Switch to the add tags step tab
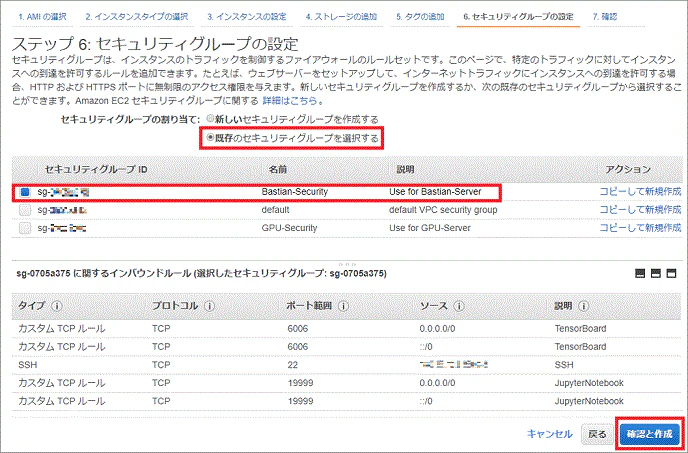Image resolution: width=688 pixels, height=453 pixels. click(420, 17)
